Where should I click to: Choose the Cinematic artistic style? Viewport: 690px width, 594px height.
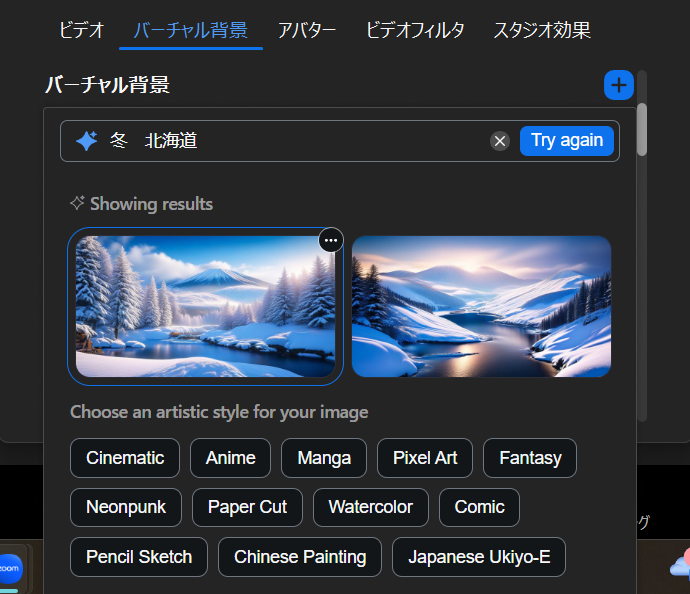(125, 458)
